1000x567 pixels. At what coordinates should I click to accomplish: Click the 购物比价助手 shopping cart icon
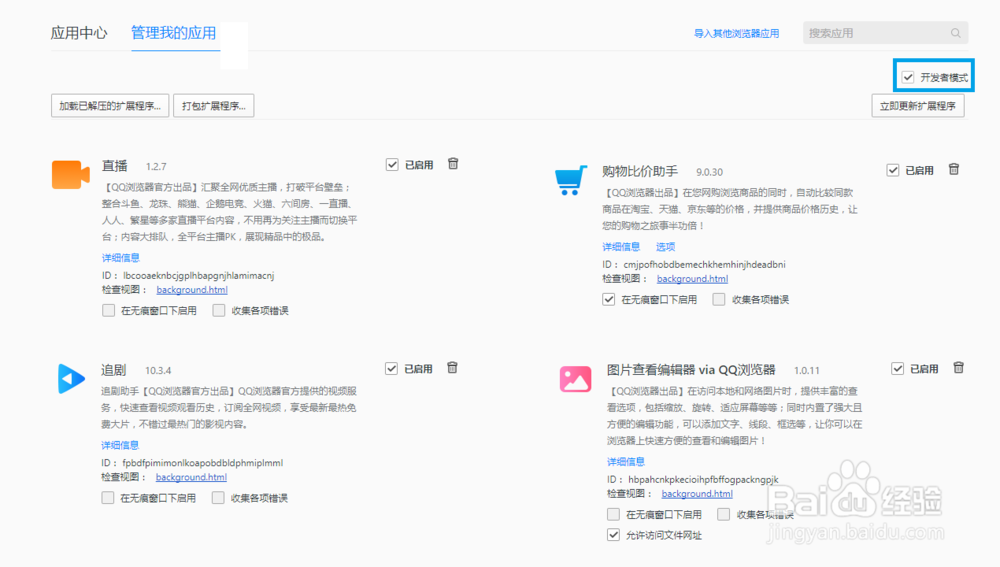coord(570,180)
